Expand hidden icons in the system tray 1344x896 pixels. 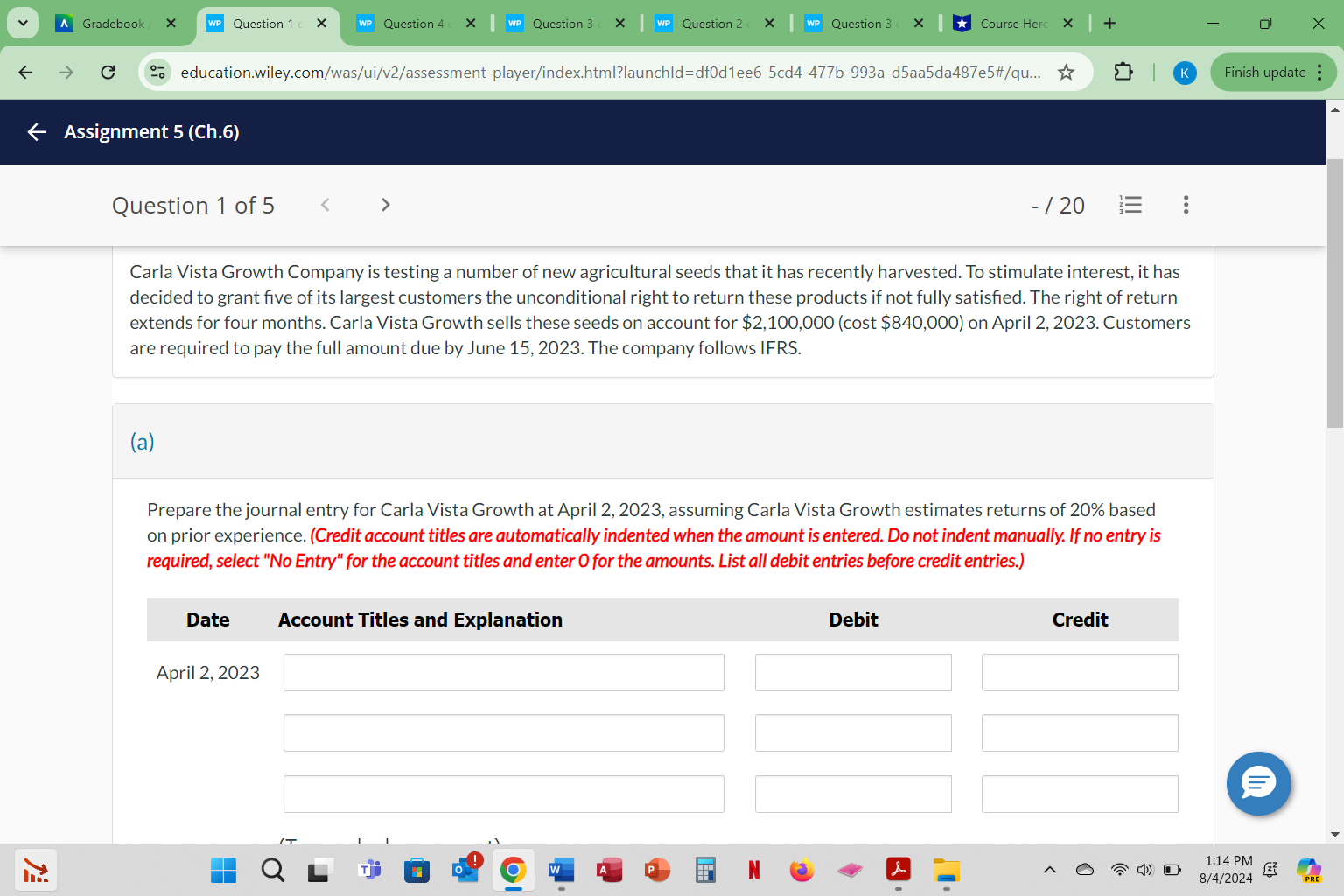1049,871
